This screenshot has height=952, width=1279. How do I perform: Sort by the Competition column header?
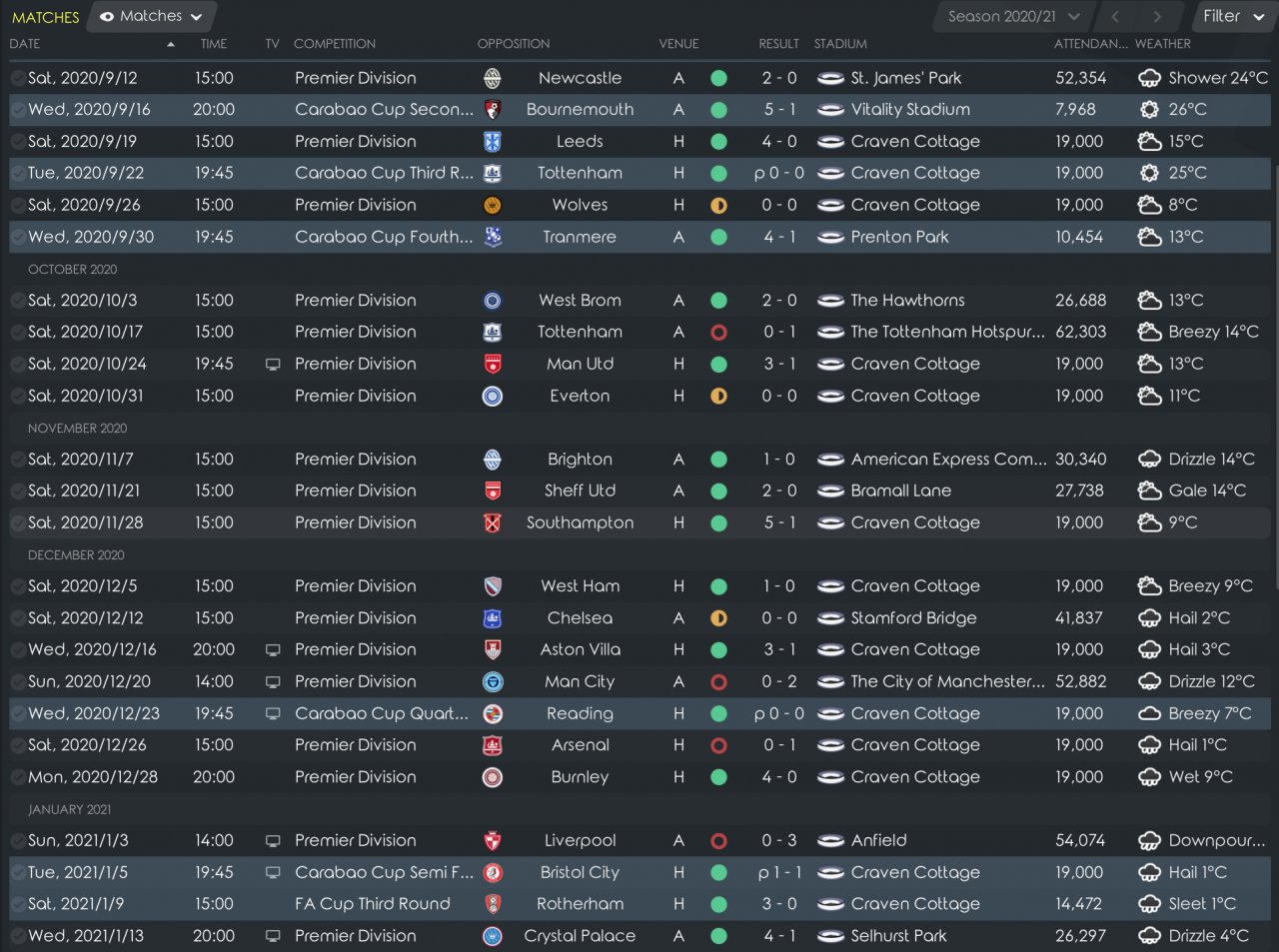coord(335,44)
